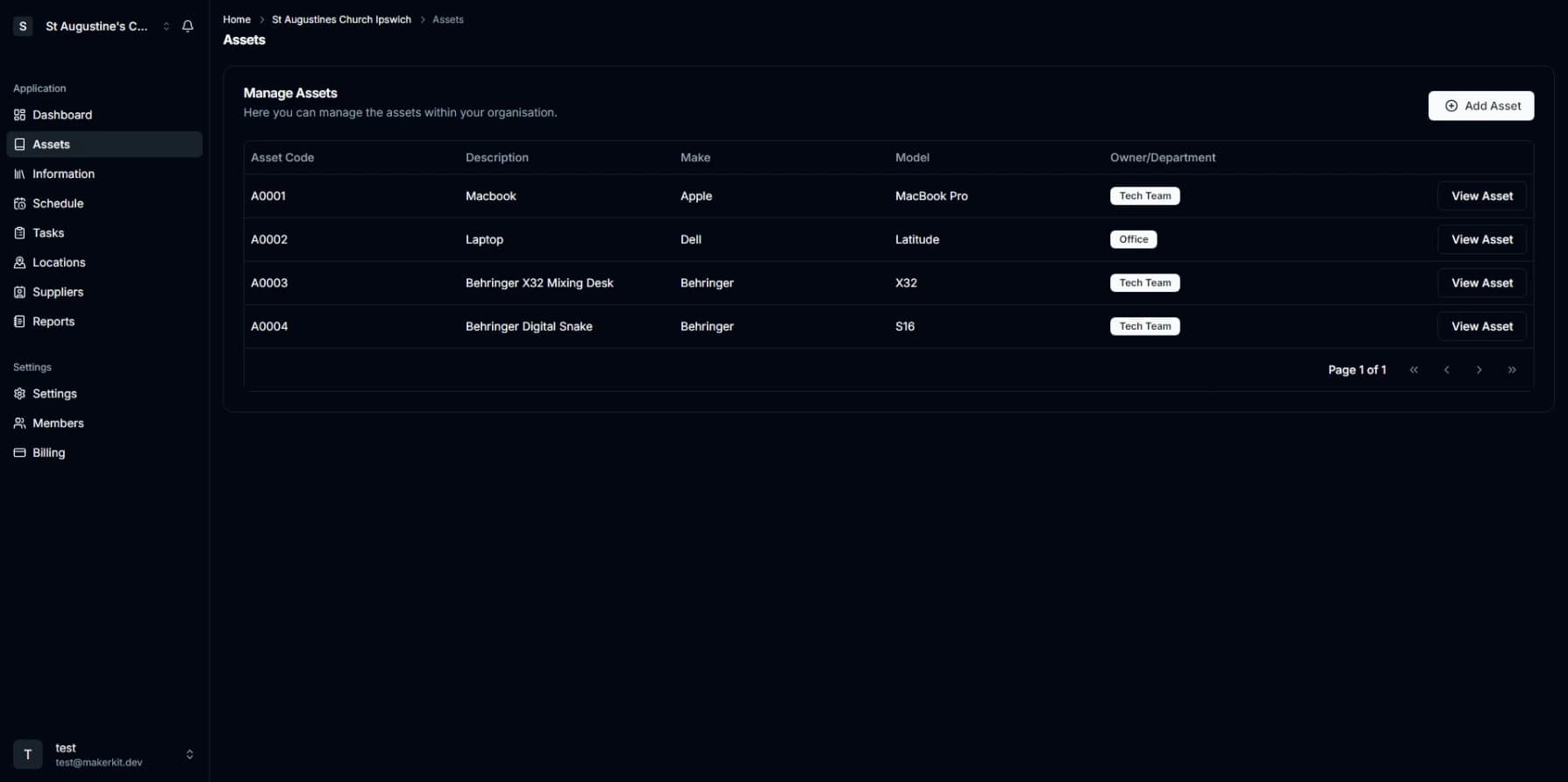View Asset for A0002 Laptop
The width and height of the screenshot is (1568, 782).
coord(1482,239)
